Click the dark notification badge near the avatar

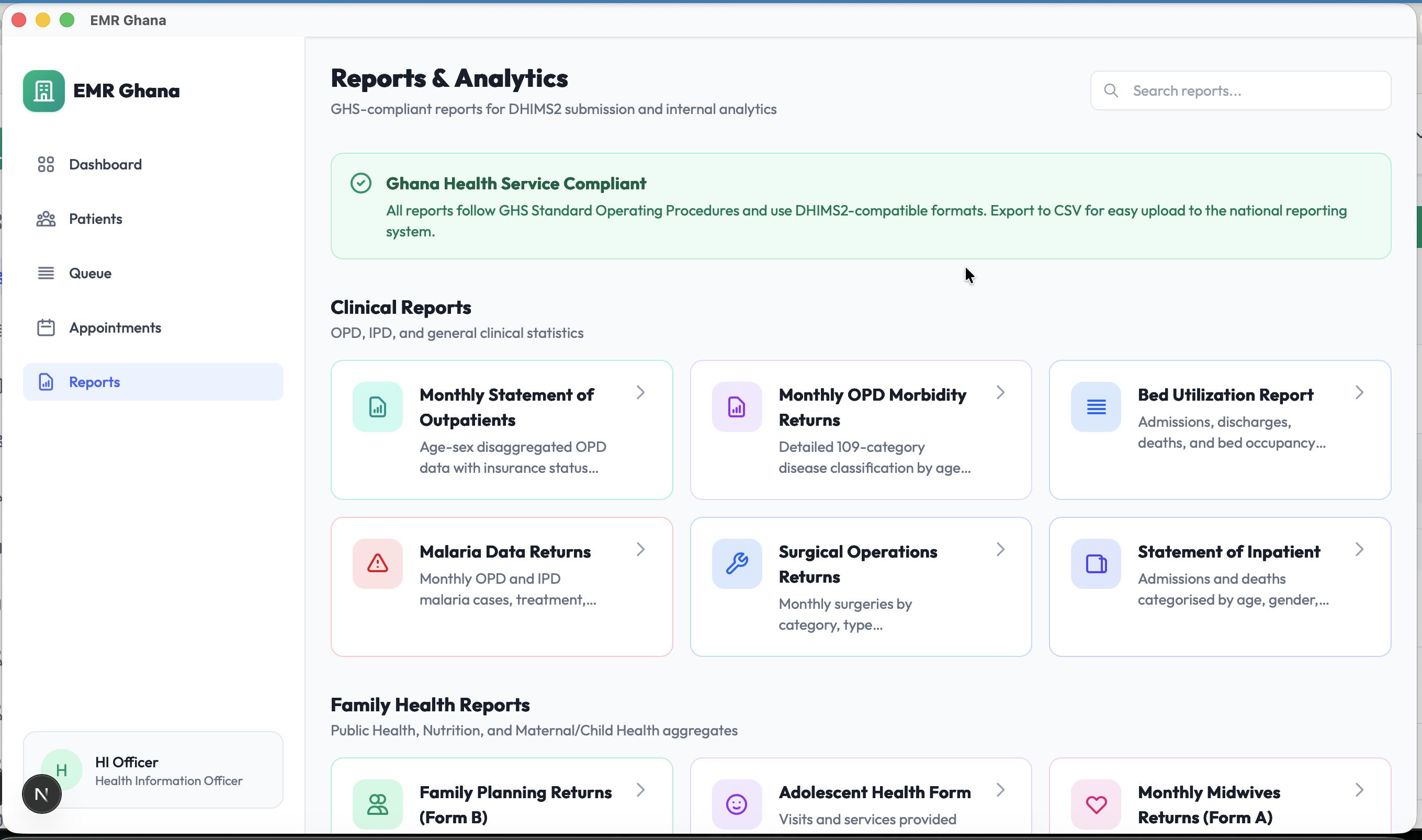[41, 793]
